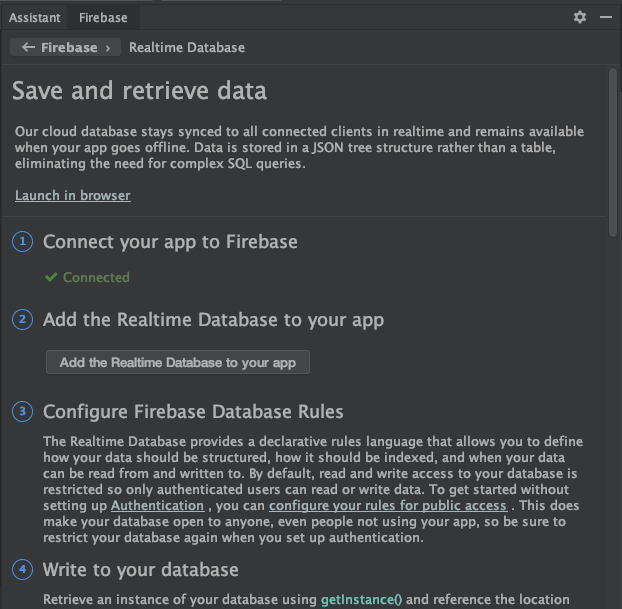Open configure your rules for public access link

(x=388, y=506)
